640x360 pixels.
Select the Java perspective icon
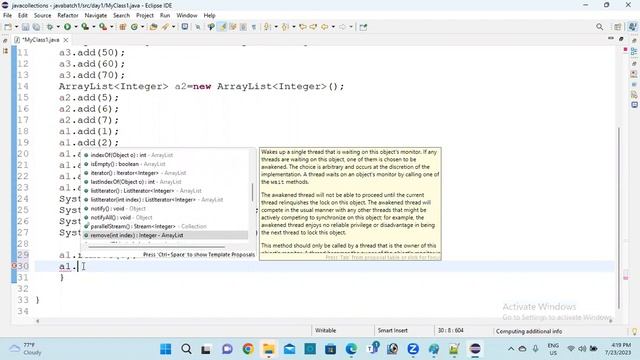pyautogui.click(x=632, y=27)
